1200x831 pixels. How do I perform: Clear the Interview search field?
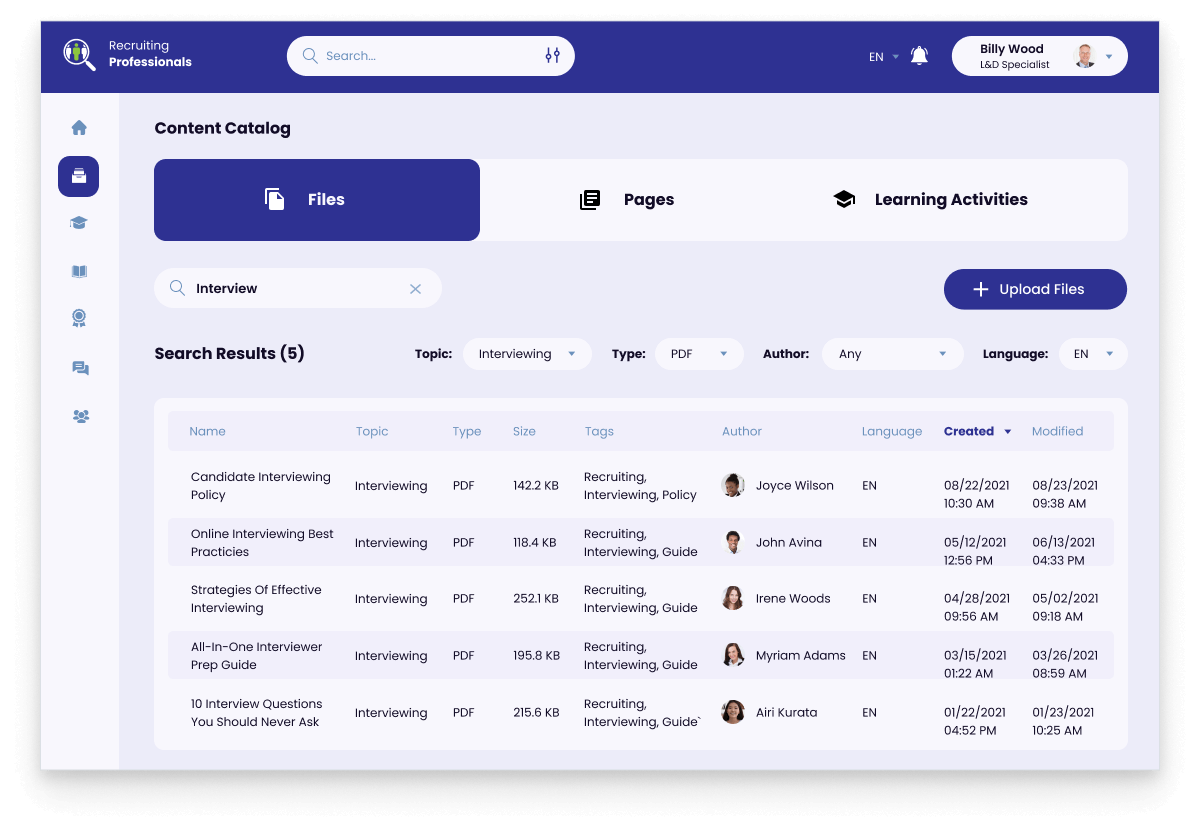point(415,289)
